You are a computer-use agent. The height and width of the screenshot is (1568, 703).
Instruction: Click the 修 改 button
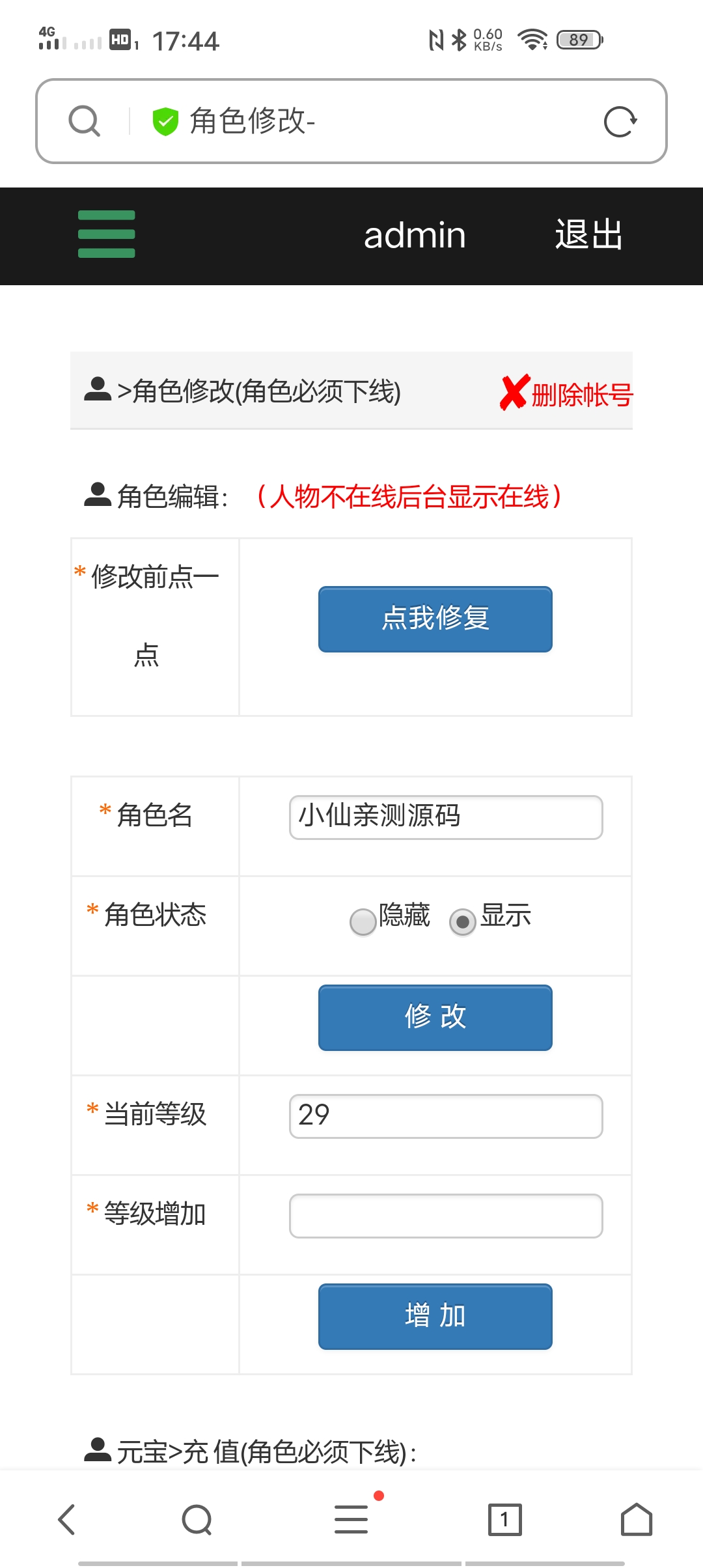(x=435, y=1018)
